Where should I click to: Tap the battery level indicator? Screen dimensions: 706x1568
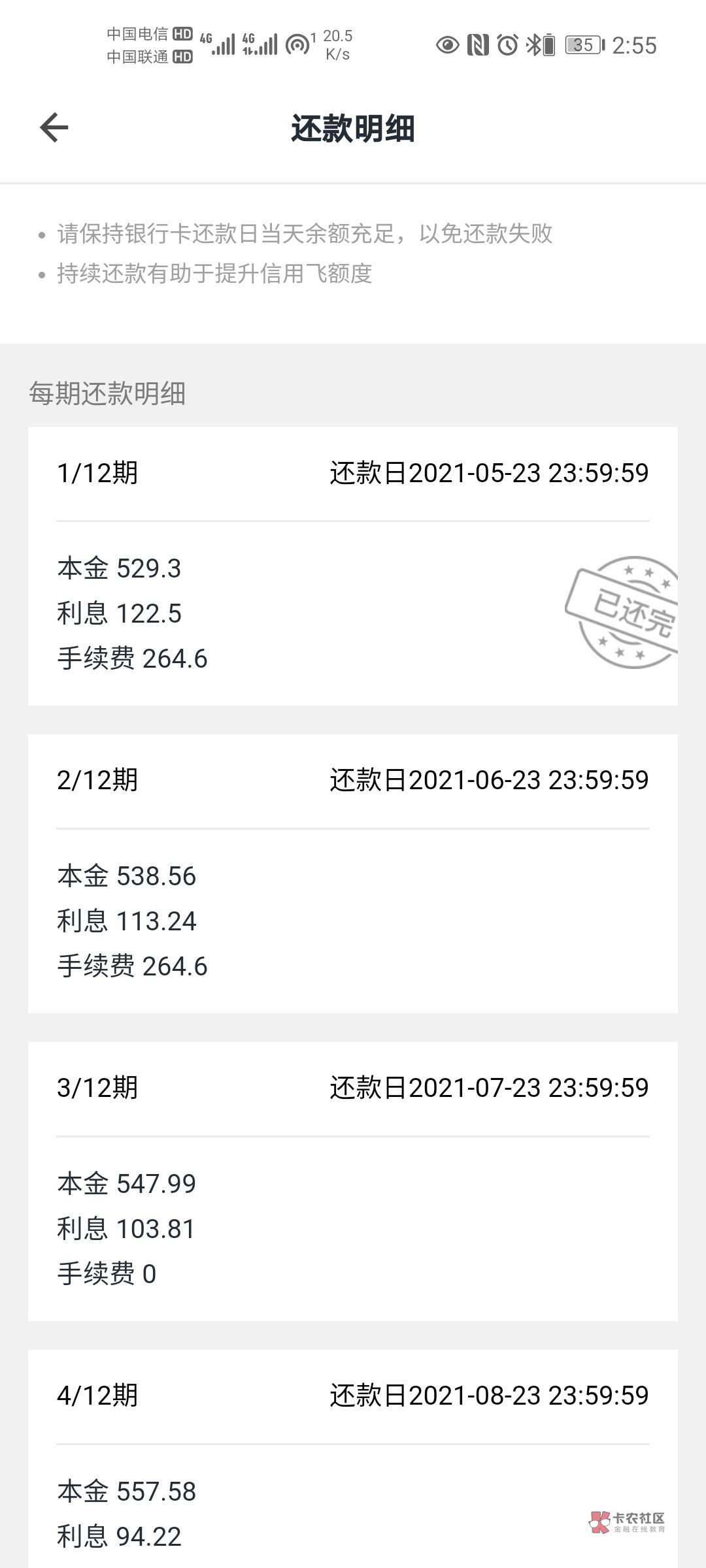click(x=582, y=45)
